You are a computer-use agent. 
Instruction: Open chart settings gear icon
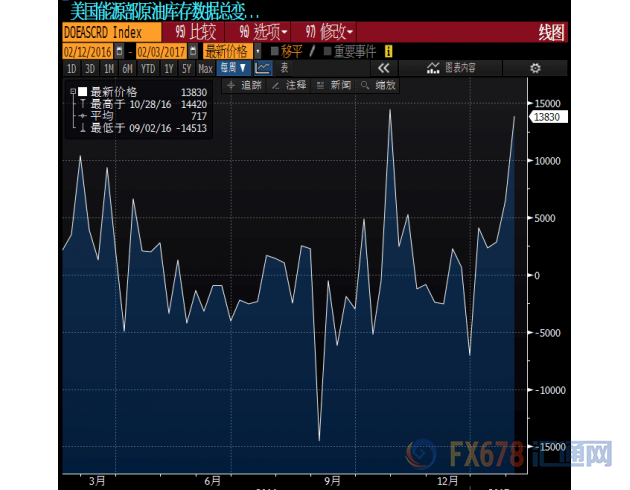[535, 68]
